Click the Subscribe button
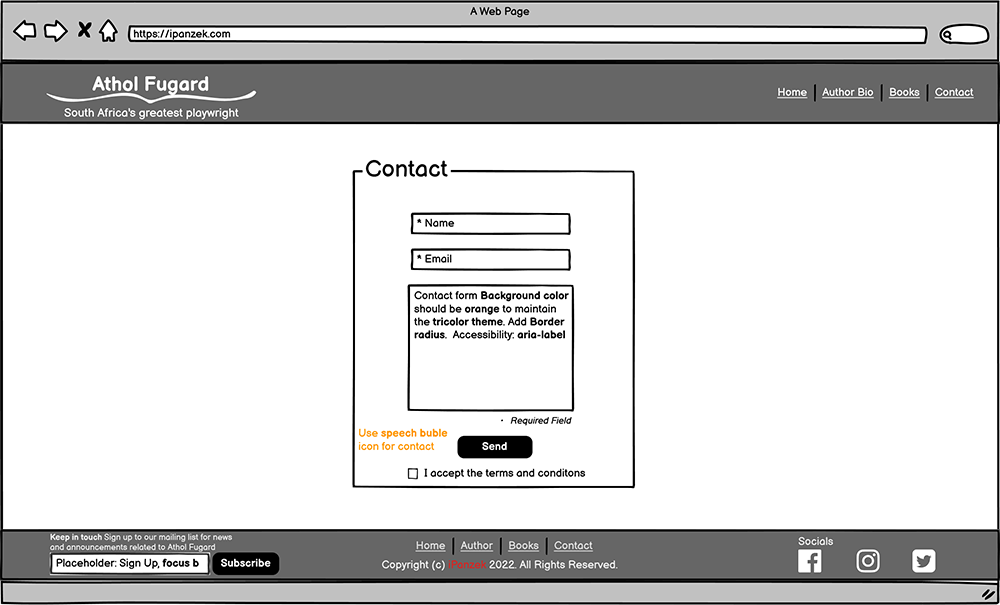Viewport: 1000px width, 605px height. (246, 564)
